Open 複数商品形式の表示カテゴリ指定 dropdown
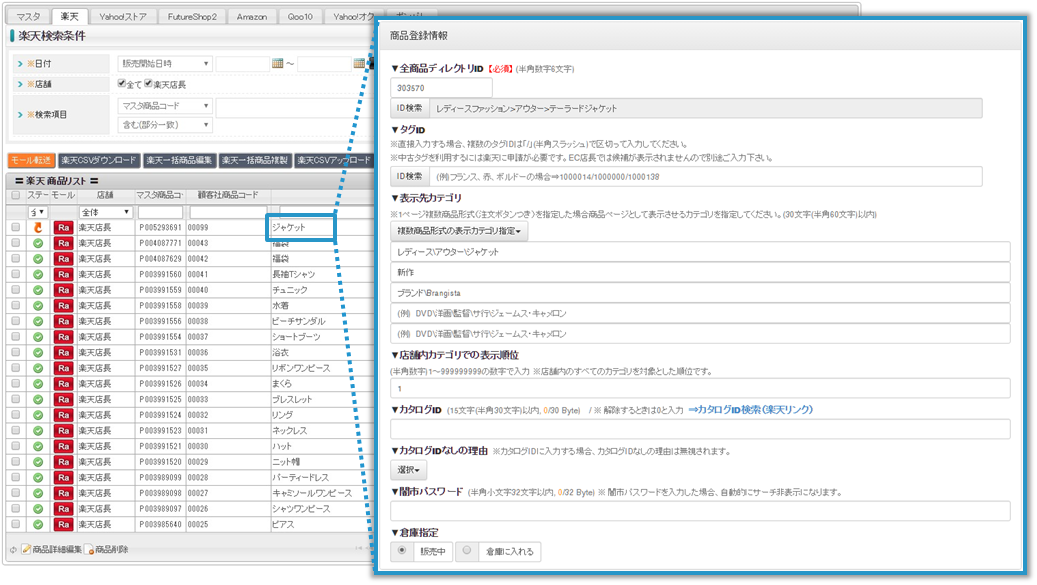This screenshot has width=1037, height=585. click(459, 231)
